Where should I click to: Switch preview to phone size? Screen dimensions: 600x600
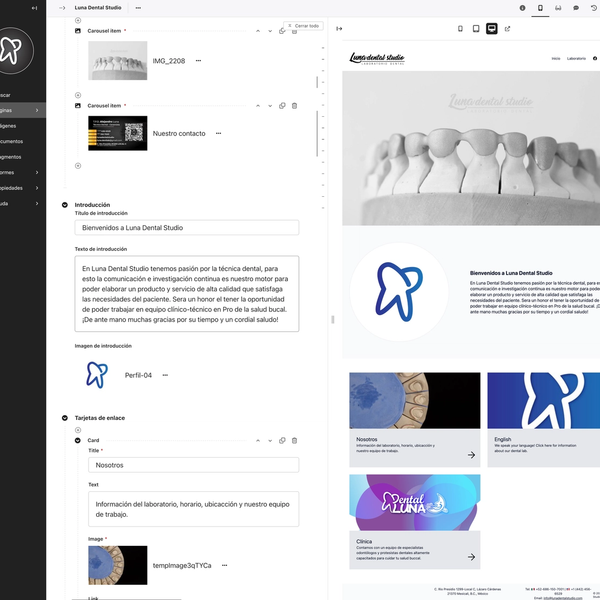pyautogui.click(x=460, y=29)
